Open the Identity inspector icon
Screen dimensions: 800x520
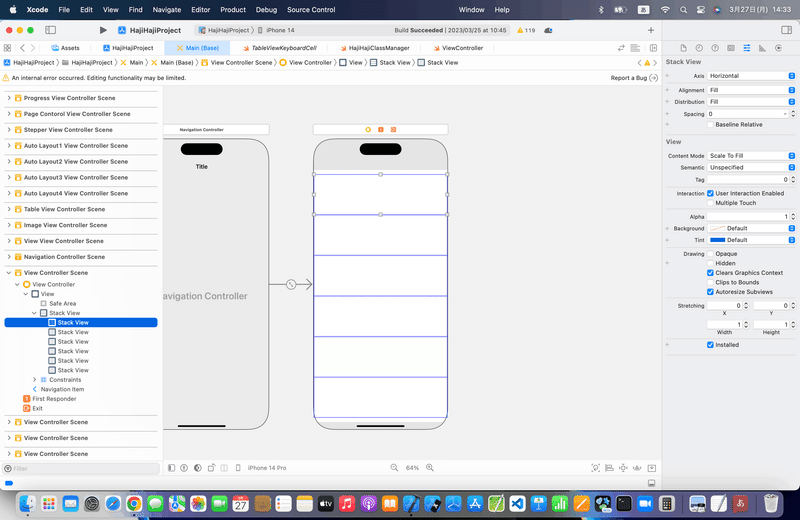pos(731,48)
